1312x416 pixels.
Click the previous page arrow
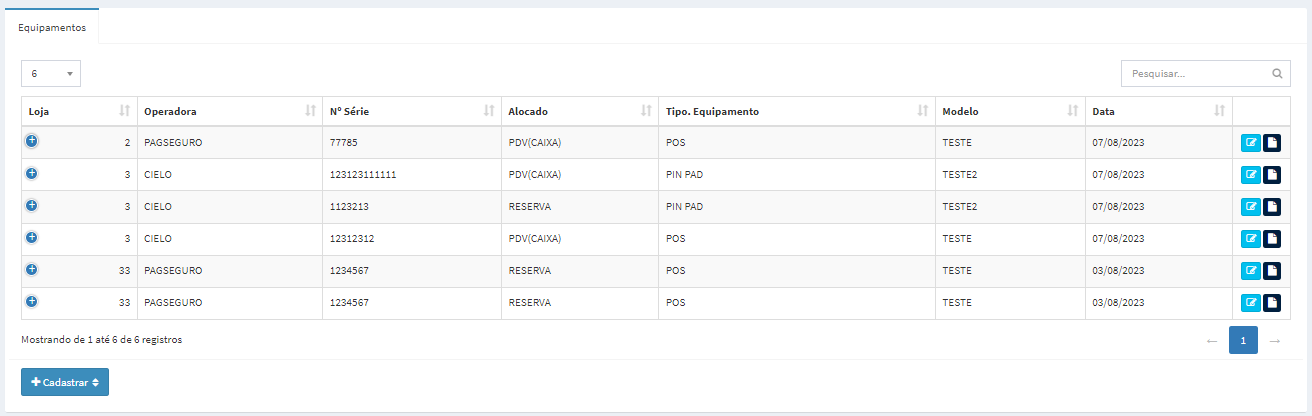(x=1212, y=341)
